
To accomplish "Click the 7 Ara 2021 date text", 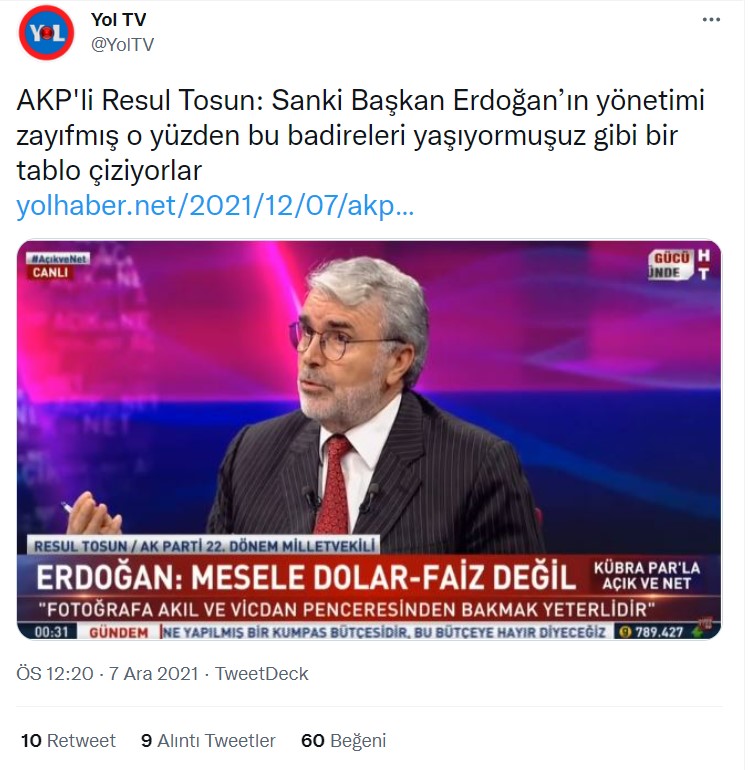I will coord(153,674).
